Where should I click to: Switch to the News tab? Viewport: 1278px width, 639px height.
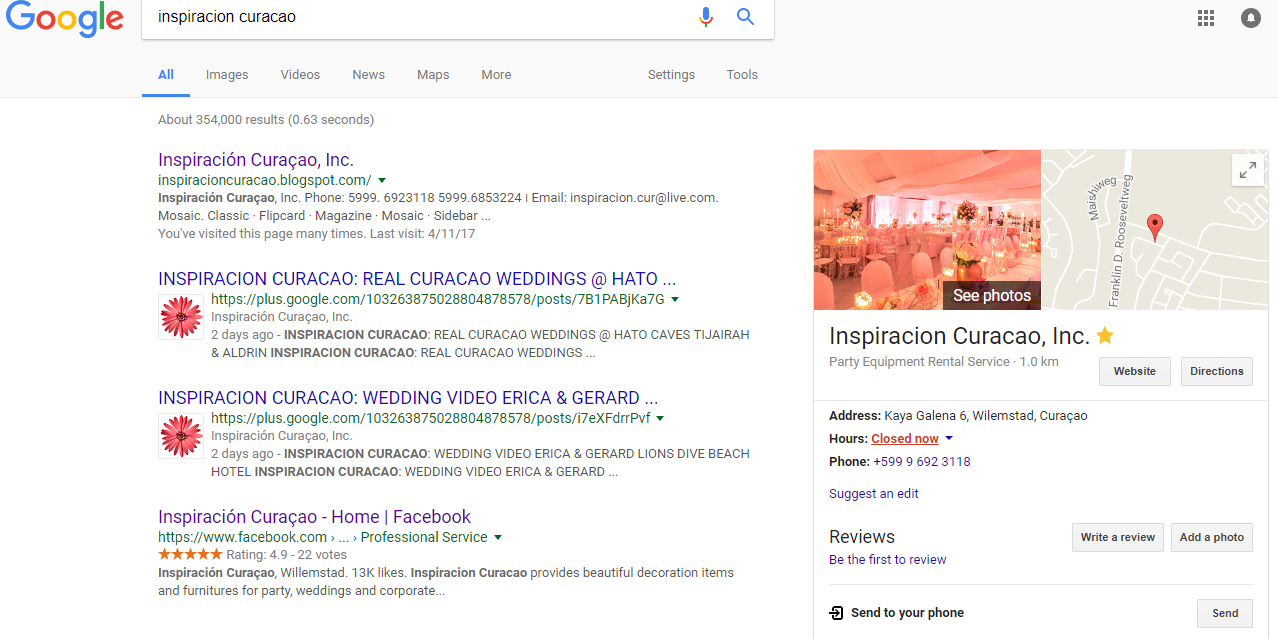point(368,75)
